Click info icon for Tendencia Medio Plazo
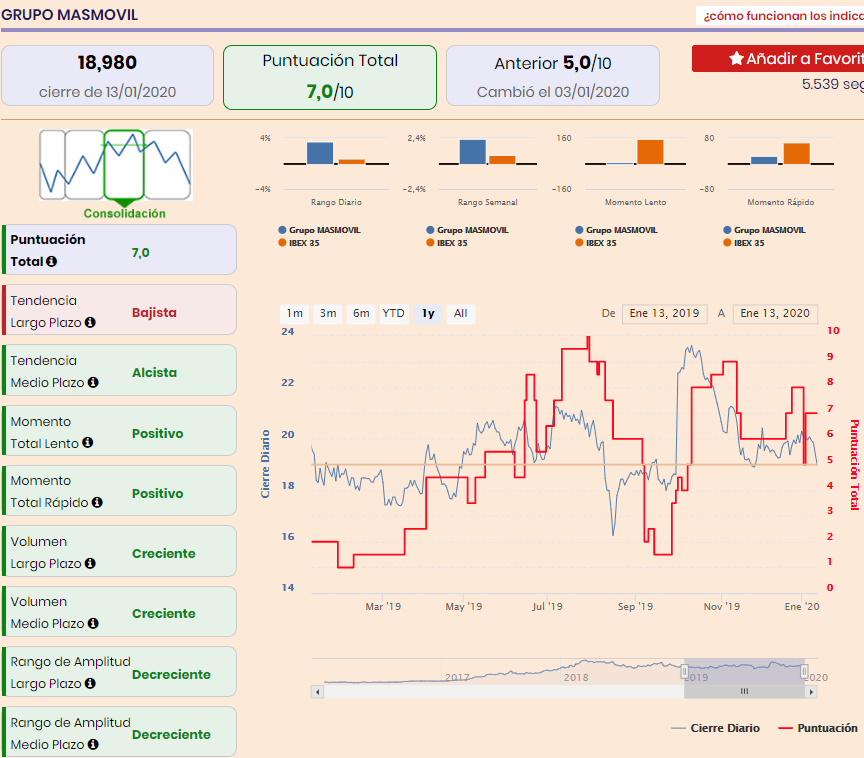The image size is (864, 758). tap(93, 382)
